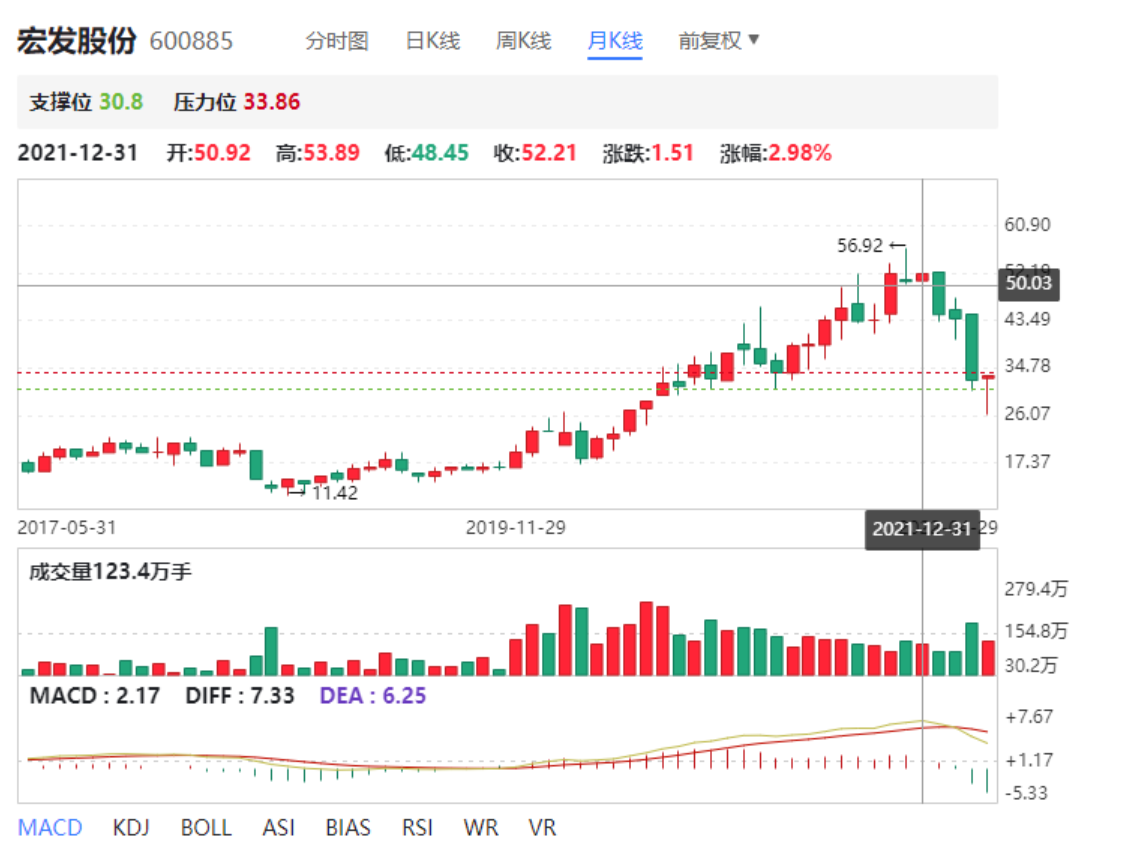The width and height of the screenshot is (1132, 846).
Task: Click the tallest red volume bar
Action: (646, 639)
